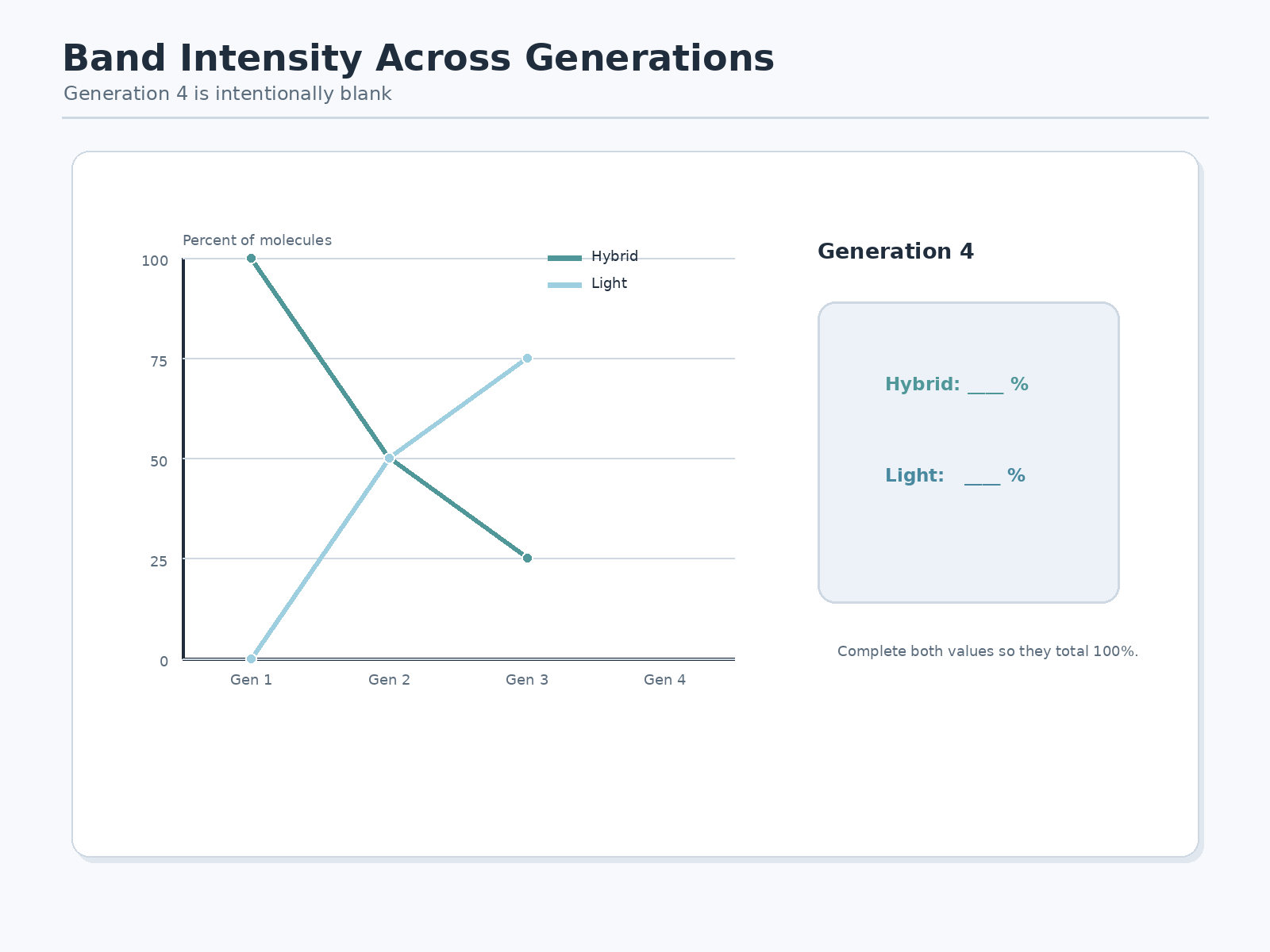The height and width of the screenshot is (952, 1270).
Task: Click the Light legend line swatch
Action: (x=564, y=285)
